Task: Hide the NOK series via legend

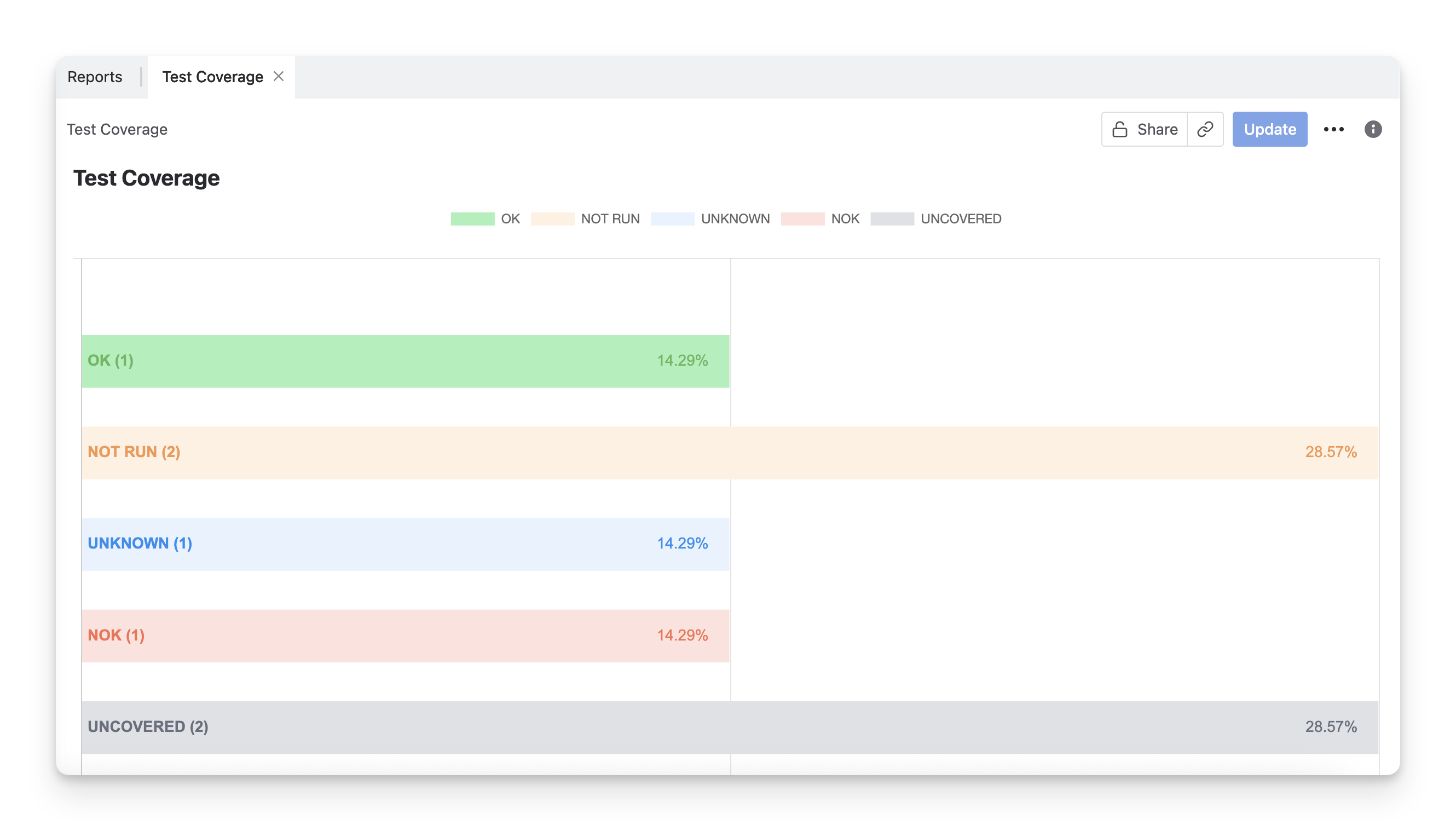Action: [821, 219]
